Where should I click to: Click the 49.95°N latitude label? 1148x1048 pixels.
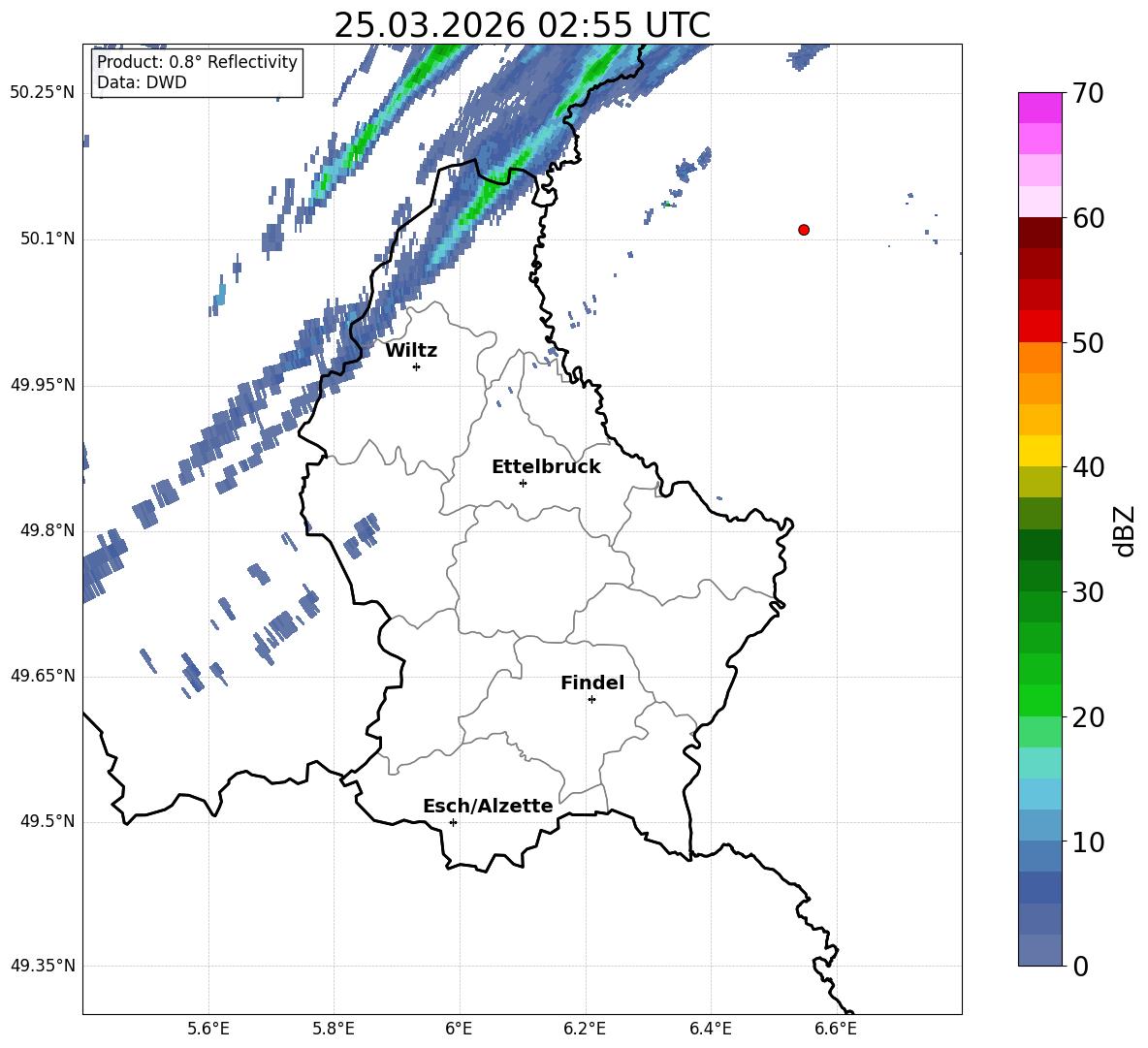(43, 385)
